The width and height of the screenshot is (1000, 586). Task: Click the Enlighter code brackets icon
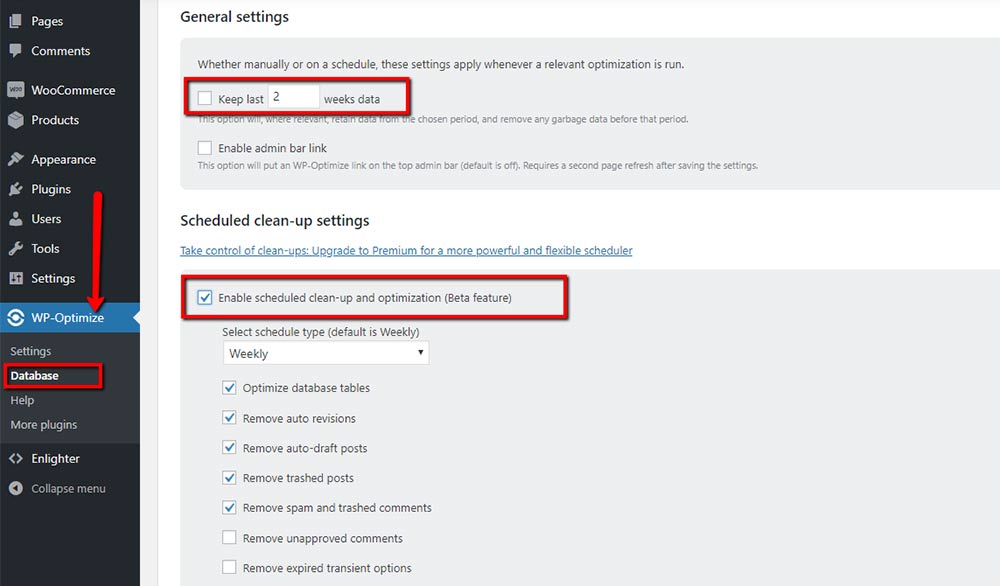tap(15, 458)
